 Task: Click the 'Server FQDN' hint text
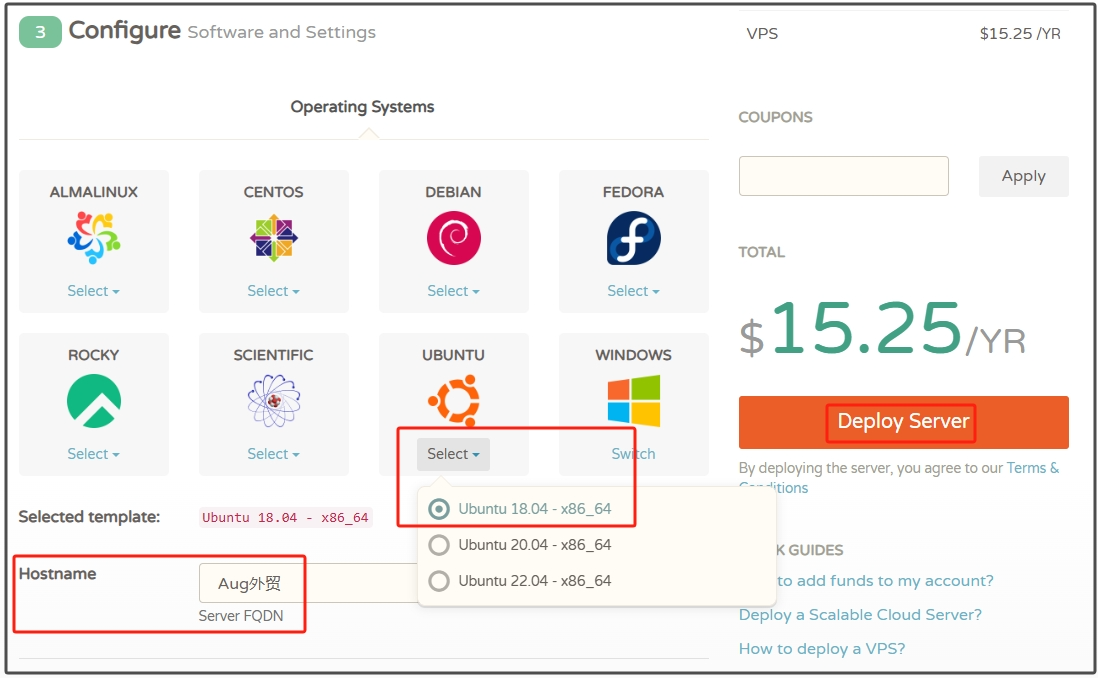[241, 616]
